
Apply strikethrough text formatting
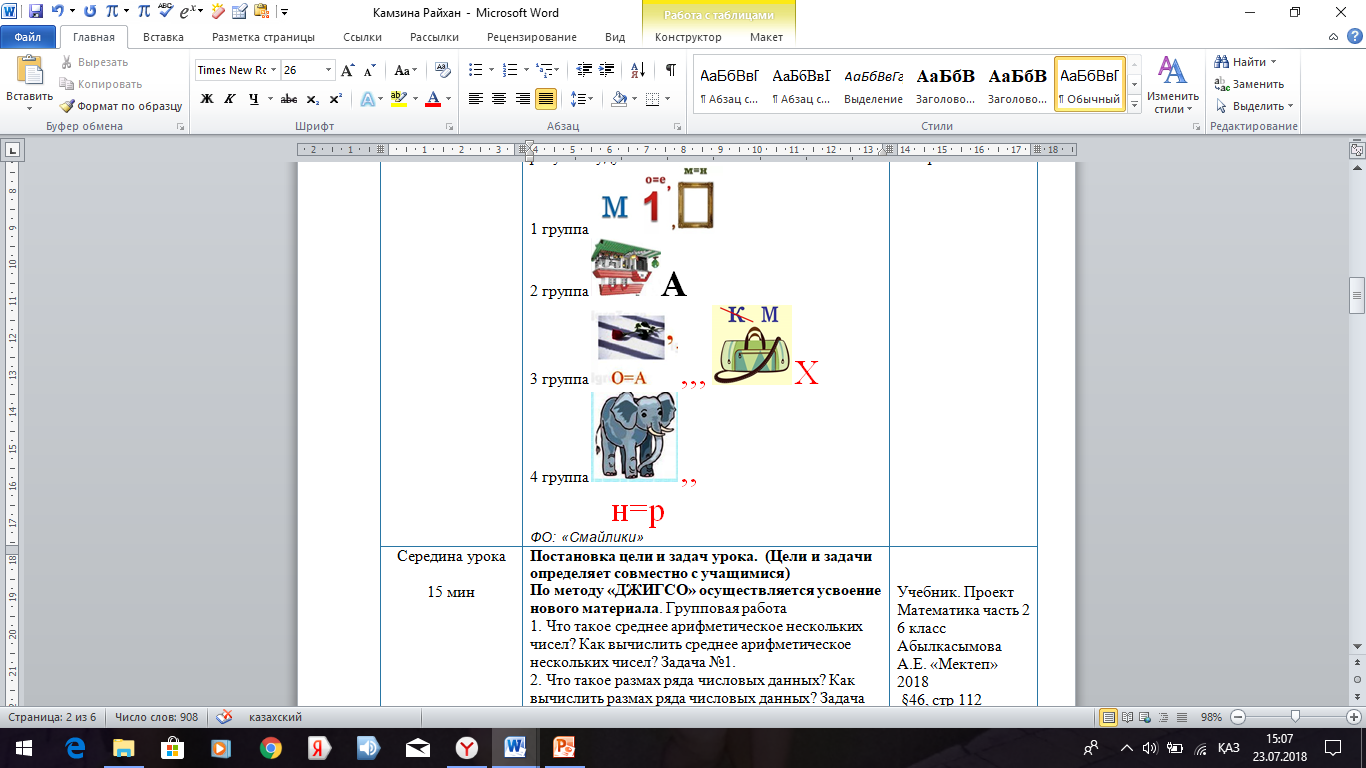click(x=289, y=99)
